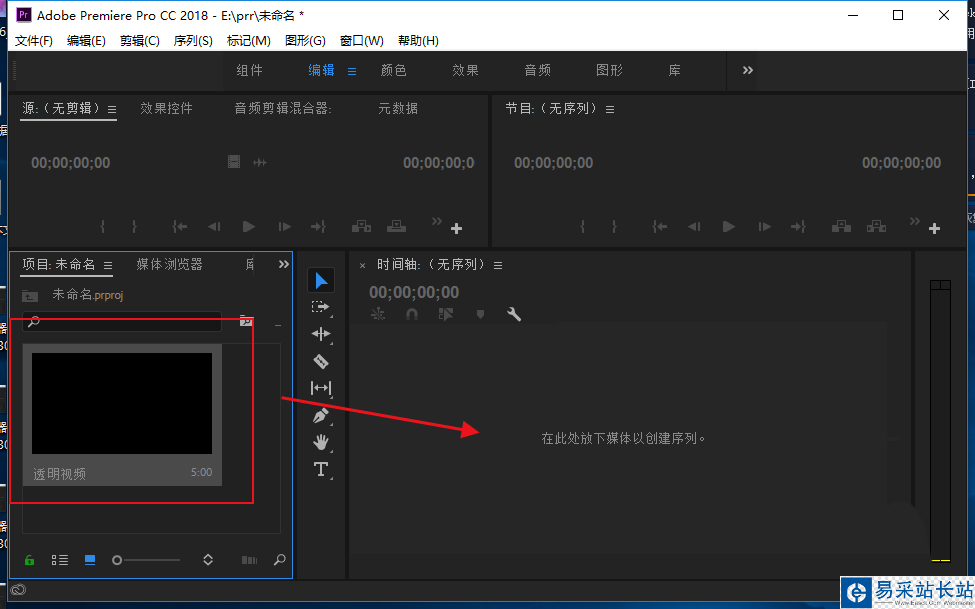Click Play in the Source monitor
The height and width of the screenshot is (609, 975).
point(249,226)
